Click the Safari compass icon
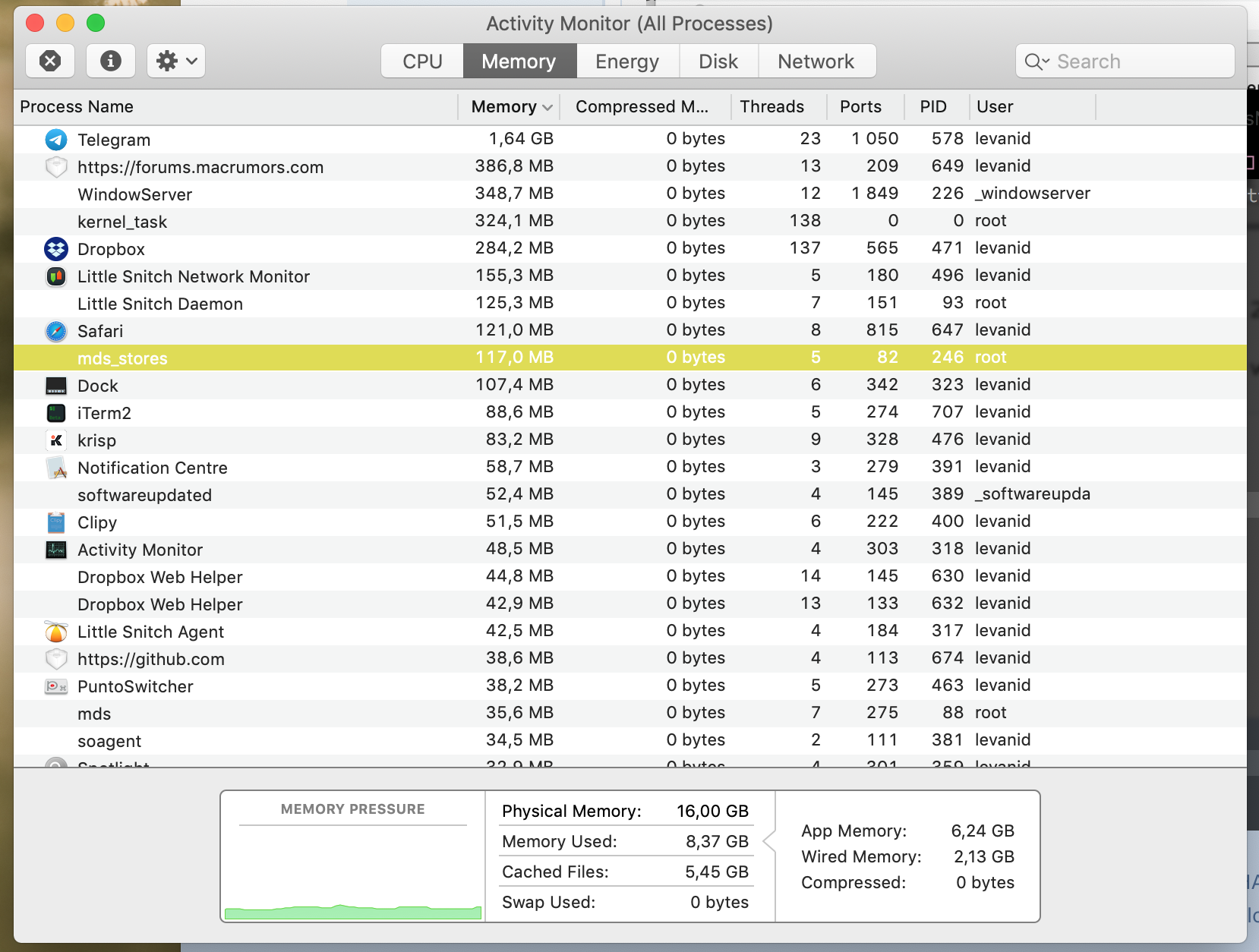Viewport: 1259px width, 952px height. point(56,331)
